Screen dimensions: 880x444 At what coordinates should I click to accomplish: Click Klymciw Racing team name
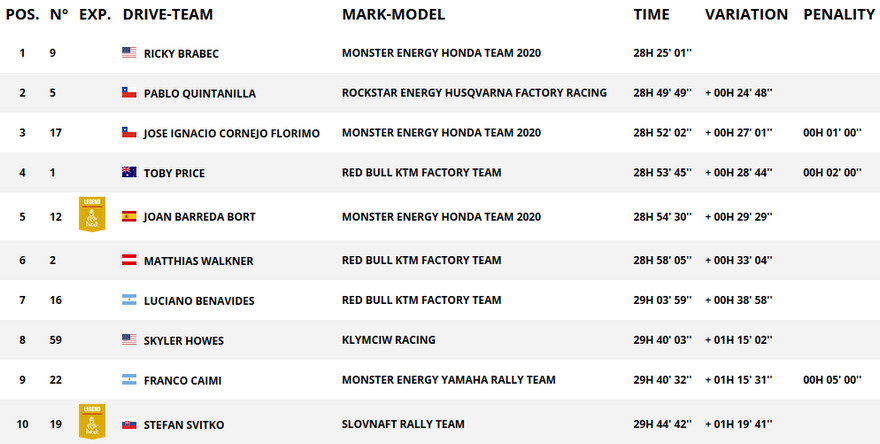pyautogui.click(x=388, y=340)
